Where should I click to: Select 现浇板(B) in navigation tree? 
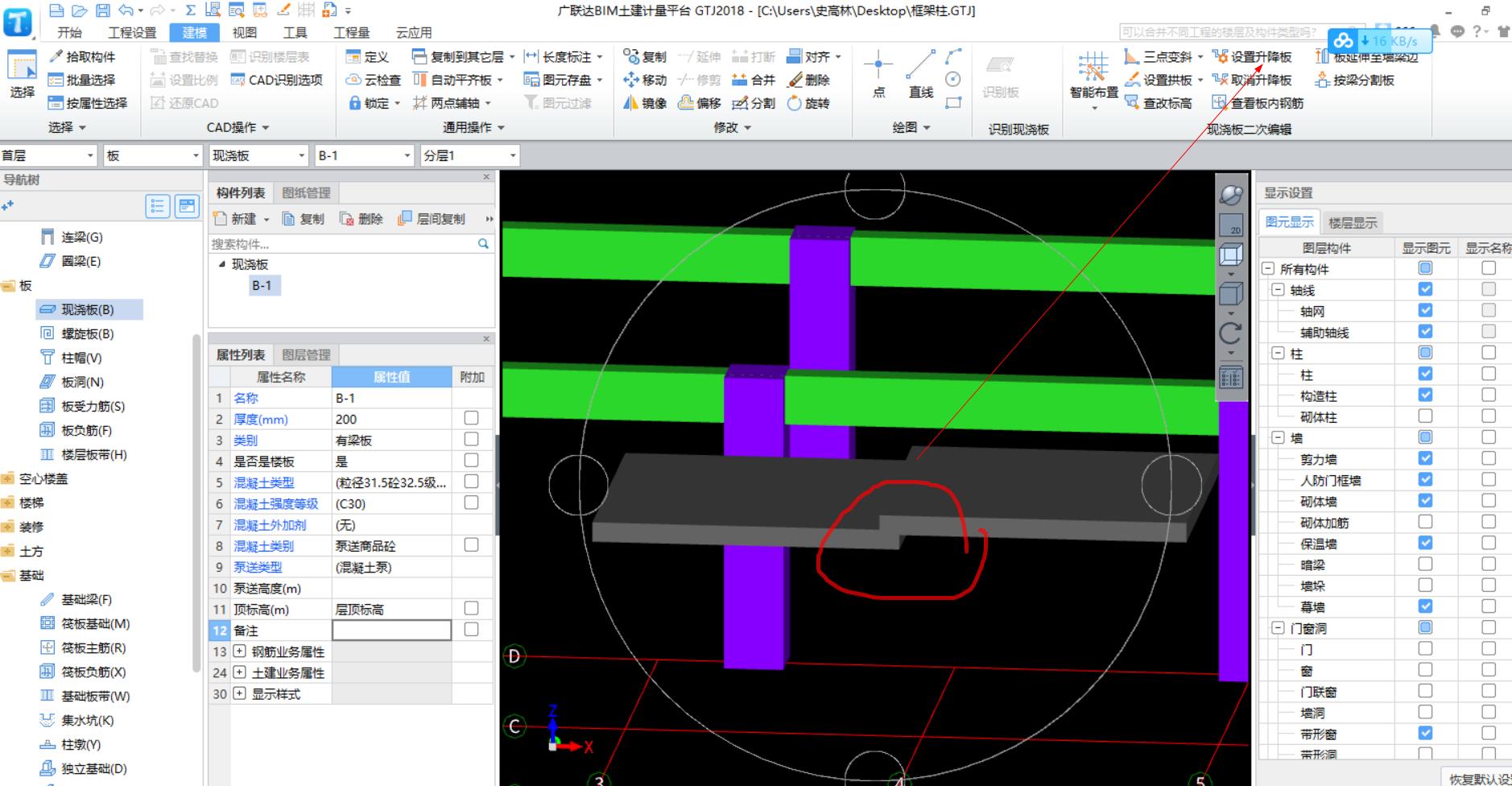pos(89,309)
